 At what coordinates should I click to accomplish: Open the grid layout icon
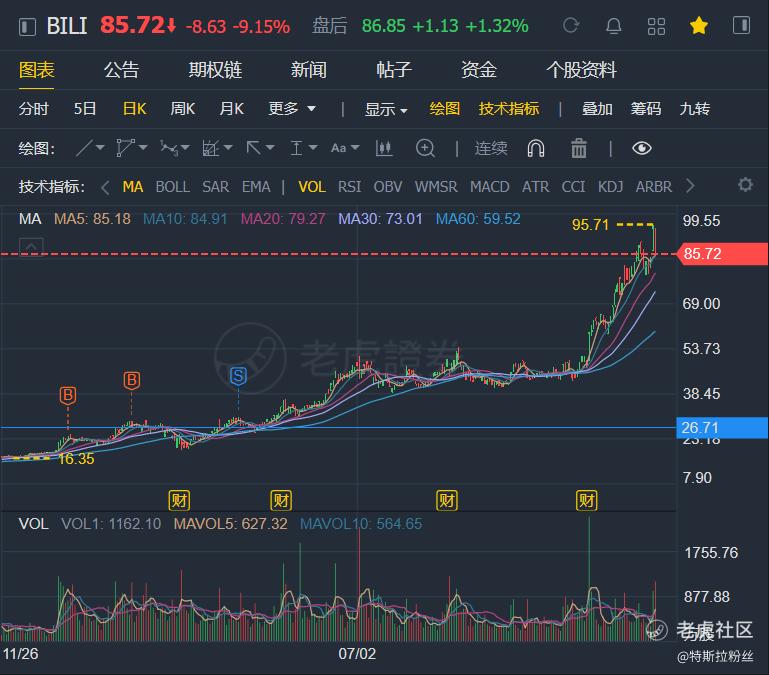(x=656, y=26)
